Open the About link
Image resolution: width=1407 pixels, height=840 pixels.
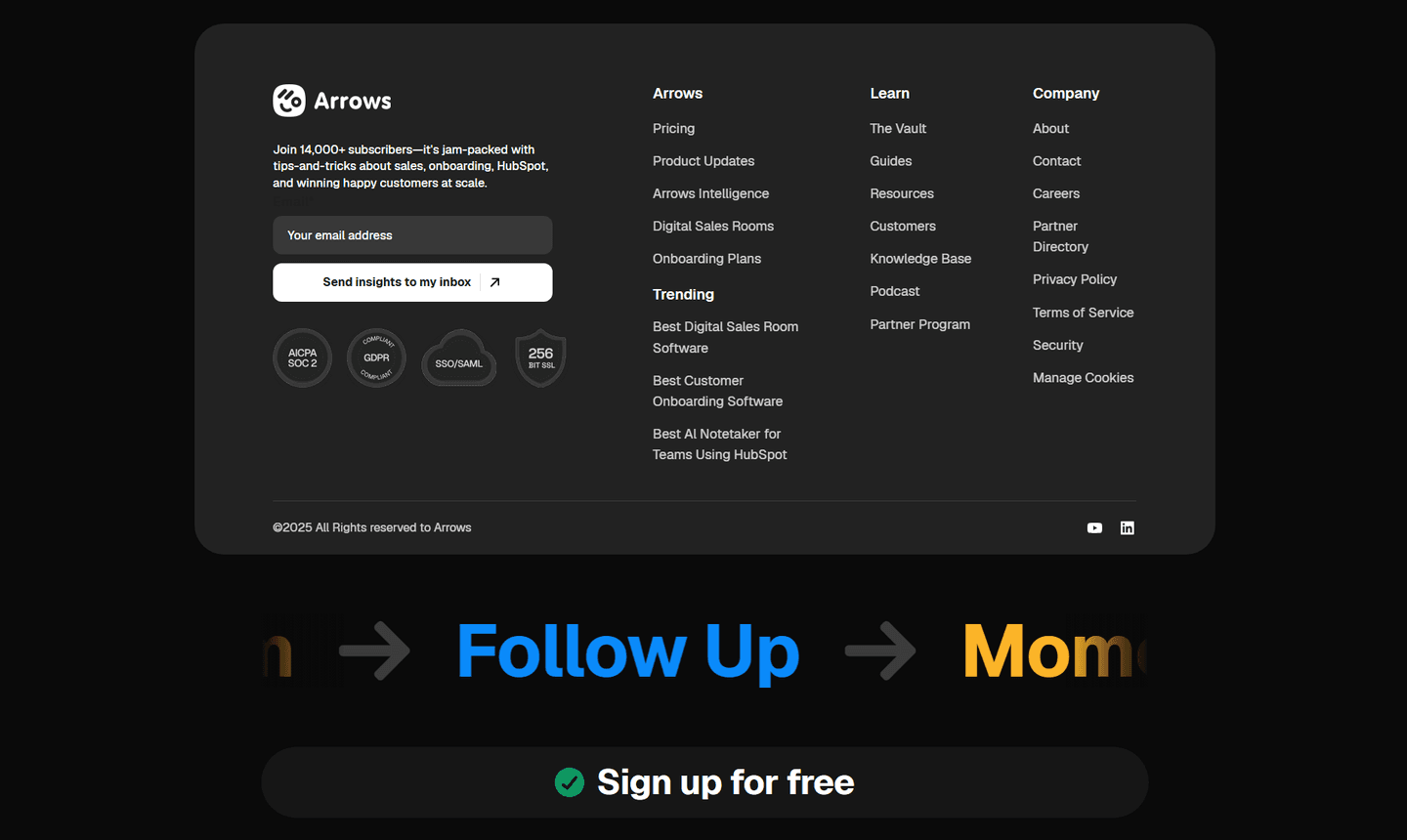1050,128
